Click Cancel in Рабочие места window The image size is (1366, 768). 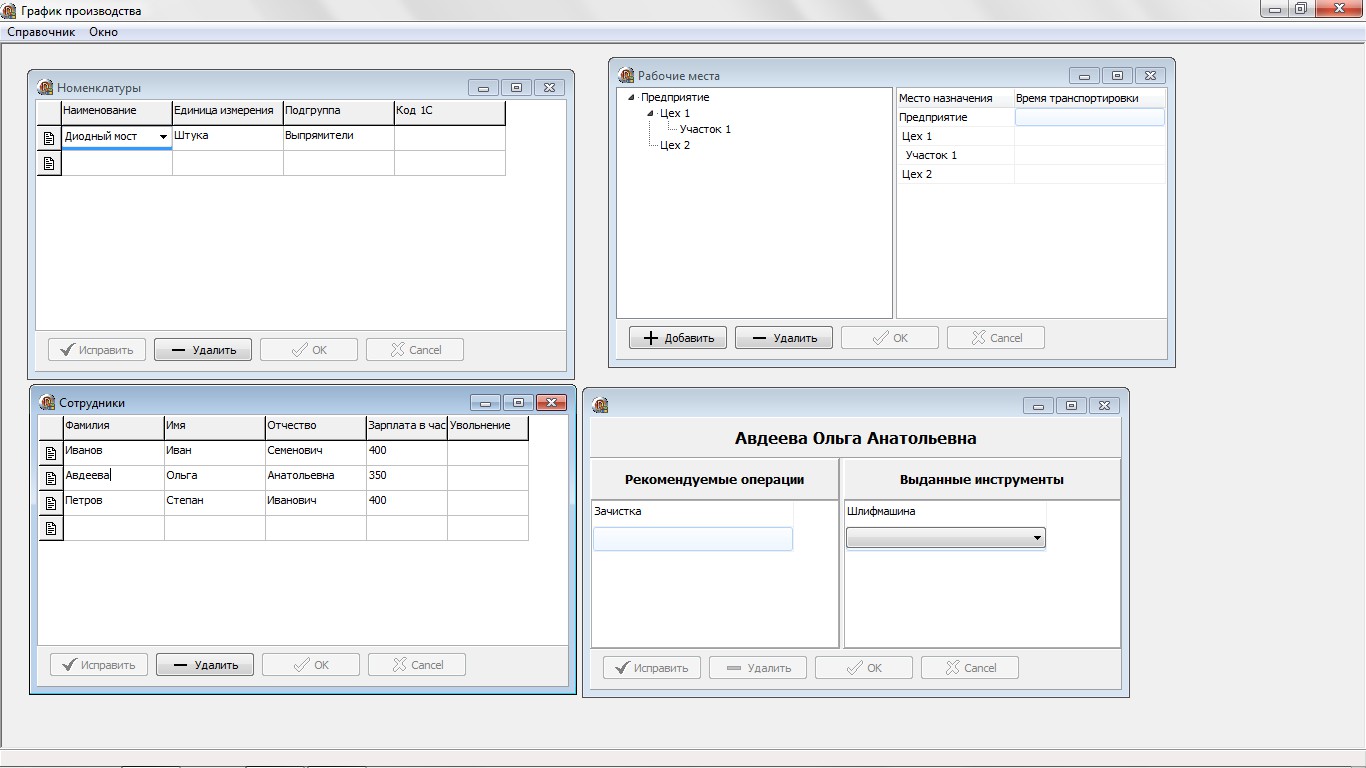tap(996, 338)
